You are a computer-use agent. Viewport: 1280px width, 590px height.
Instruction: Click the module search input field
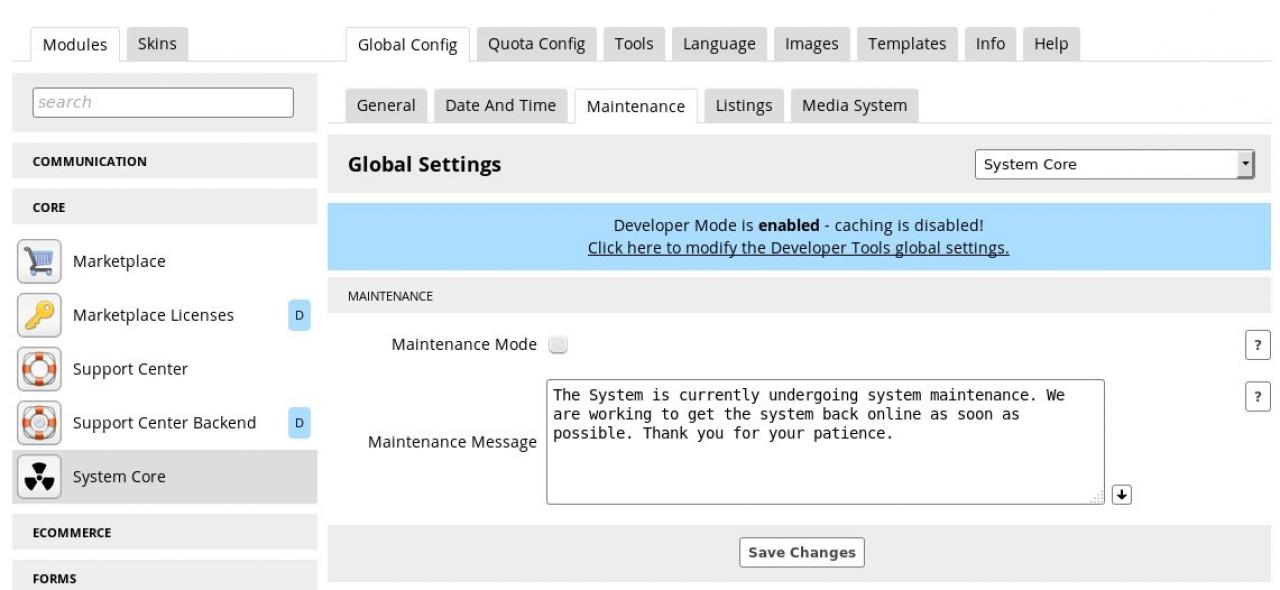(x=164, y=102)
